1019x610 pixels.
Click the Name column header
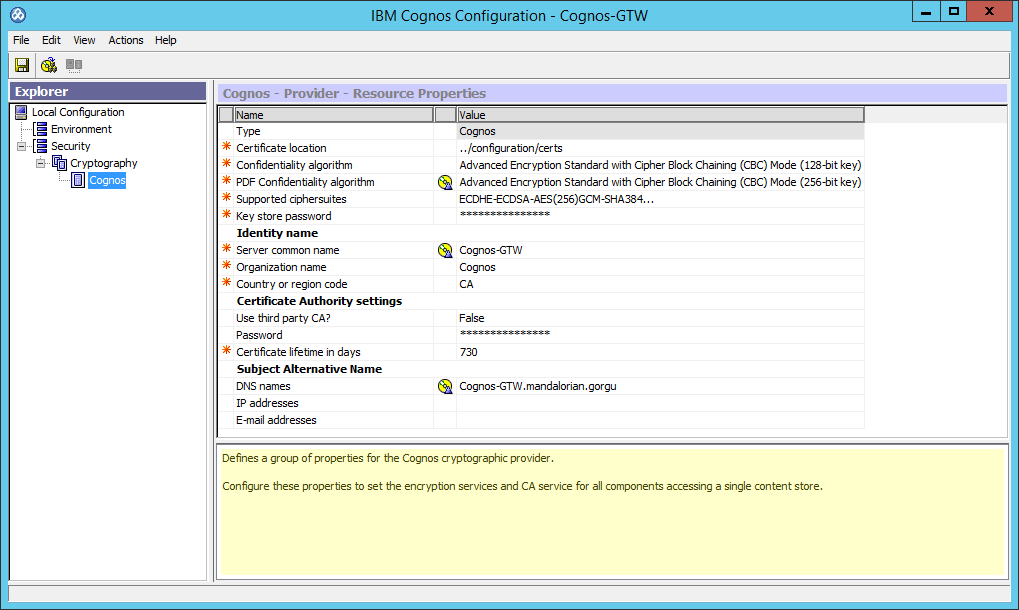[x=333, y=115]
